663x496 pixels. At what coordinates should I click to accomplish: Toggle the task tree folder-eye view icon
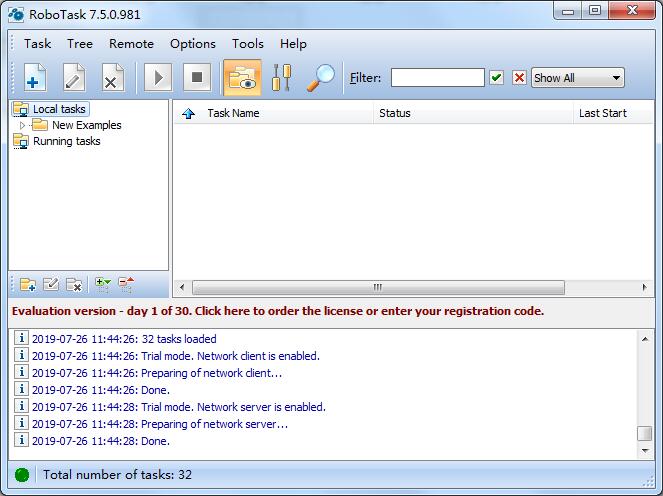click(242, 77)
